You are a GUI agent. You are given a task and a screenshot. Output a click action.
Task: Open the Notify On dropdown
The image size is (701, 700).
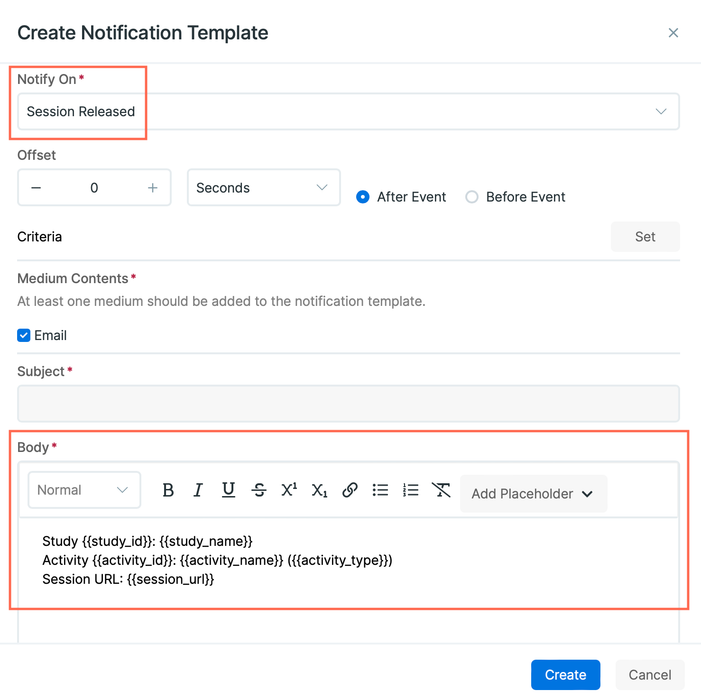pos(348,112)
